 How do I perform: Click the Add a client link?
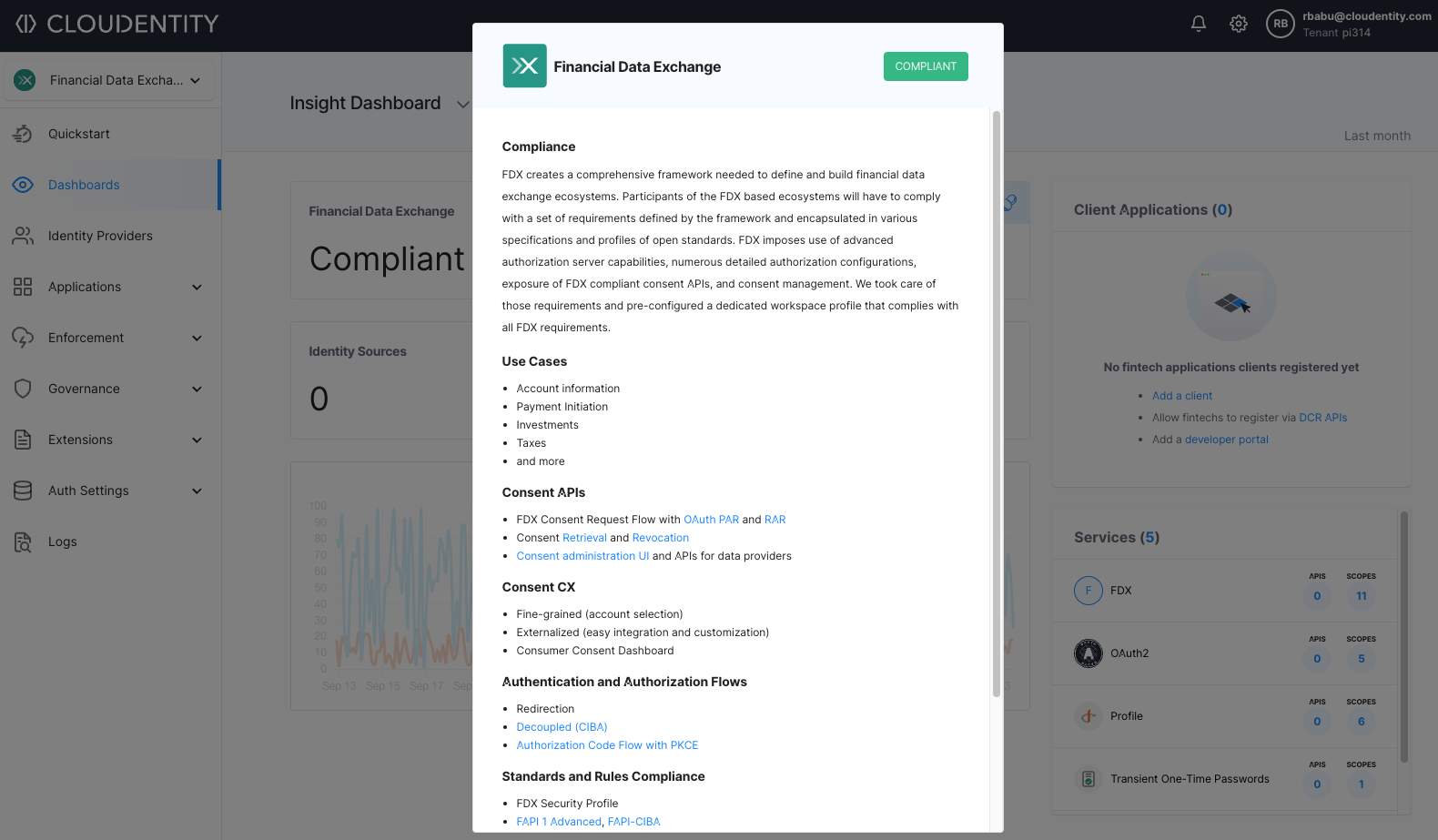click(x=1182, y=396)
